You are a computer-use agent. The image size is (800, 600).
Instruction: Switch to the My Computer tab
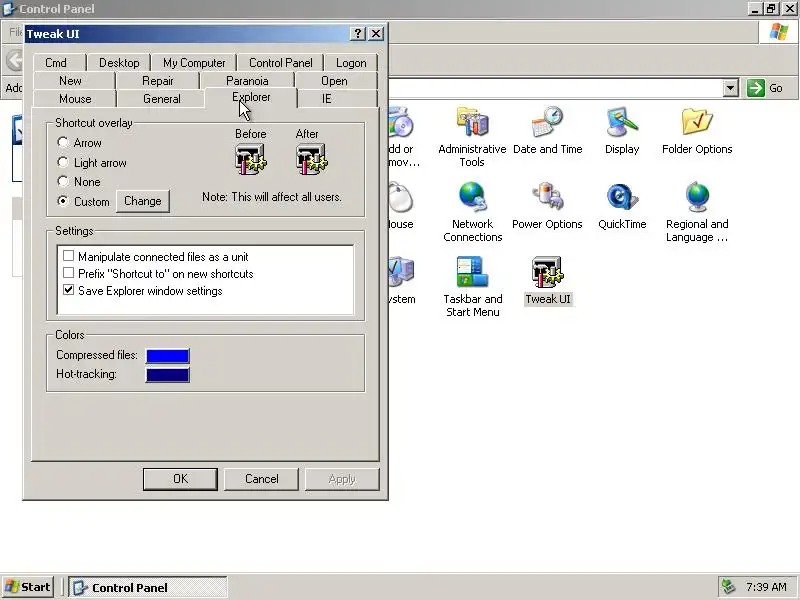194,62
